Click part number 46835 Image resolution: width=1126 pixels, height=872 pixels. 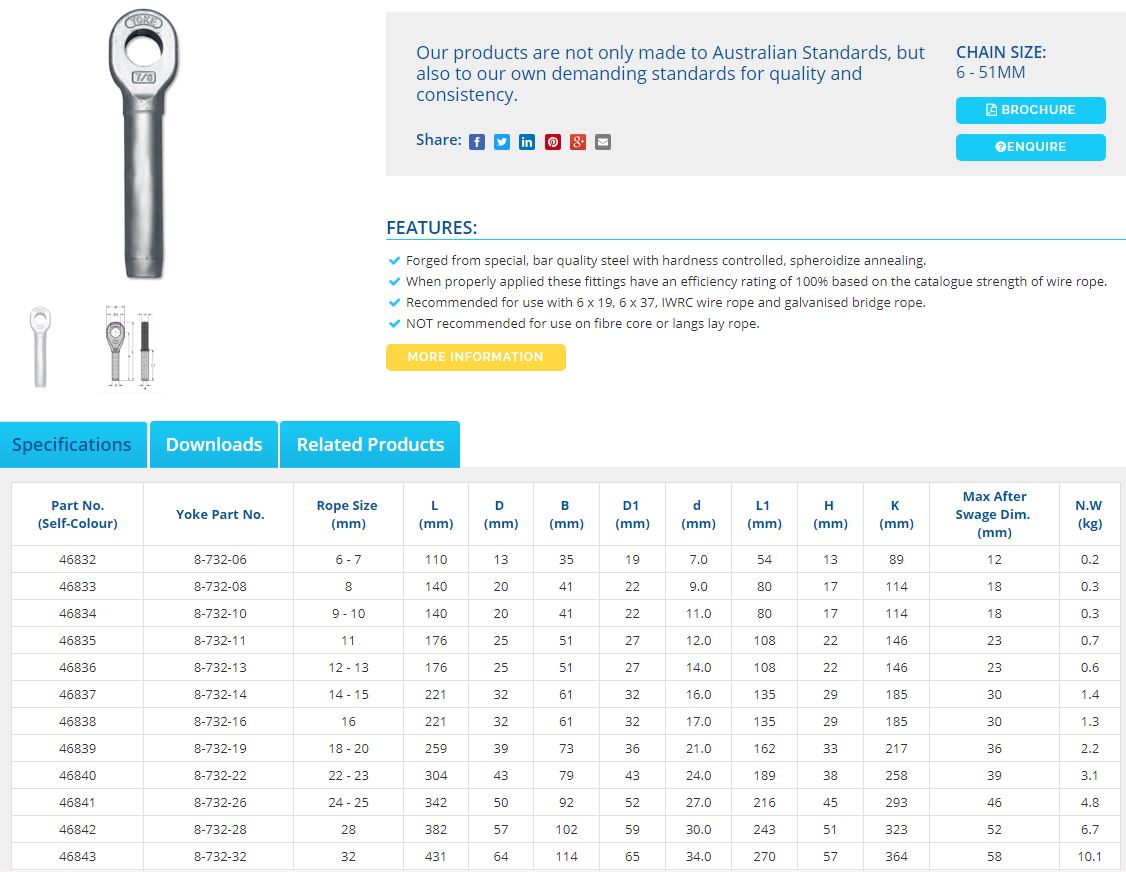[x=78, y=641]
